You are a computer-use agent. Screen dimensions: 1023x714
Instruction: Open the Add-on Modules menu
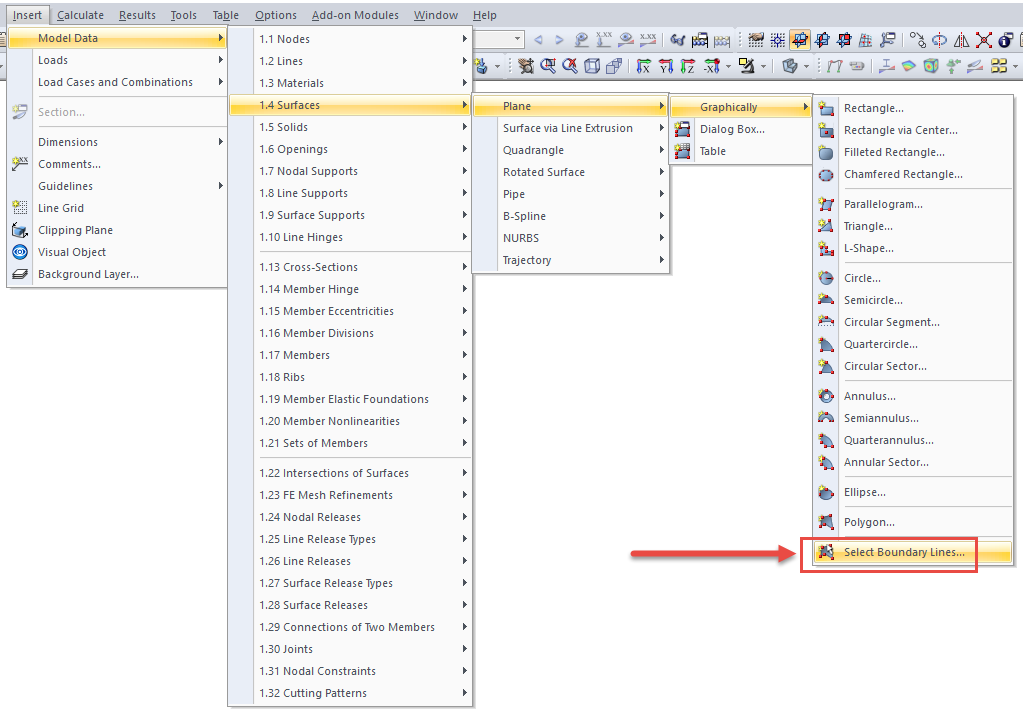point(355,15)
